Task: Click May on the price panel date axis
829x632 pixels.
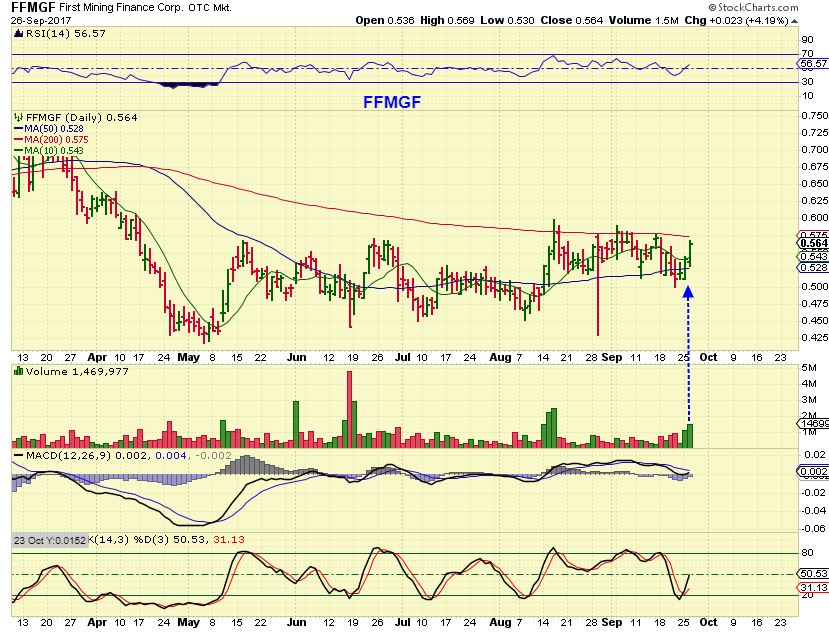Action: pos(189,358)
